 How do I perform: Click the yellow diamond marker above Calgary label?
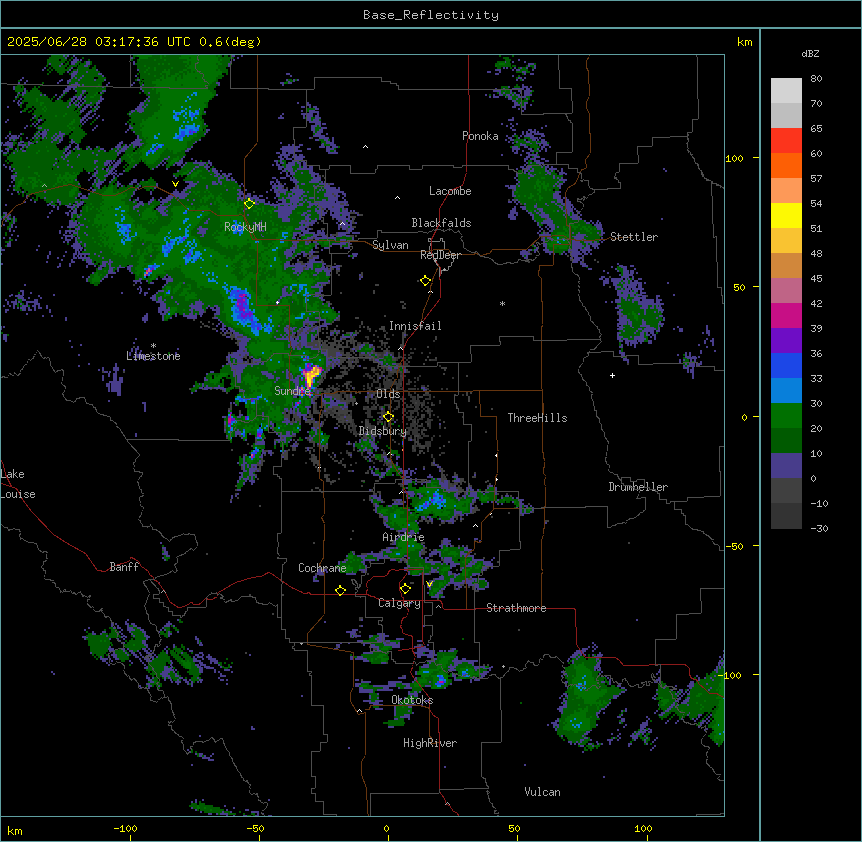pyautogui.click(x=405, y=589)
